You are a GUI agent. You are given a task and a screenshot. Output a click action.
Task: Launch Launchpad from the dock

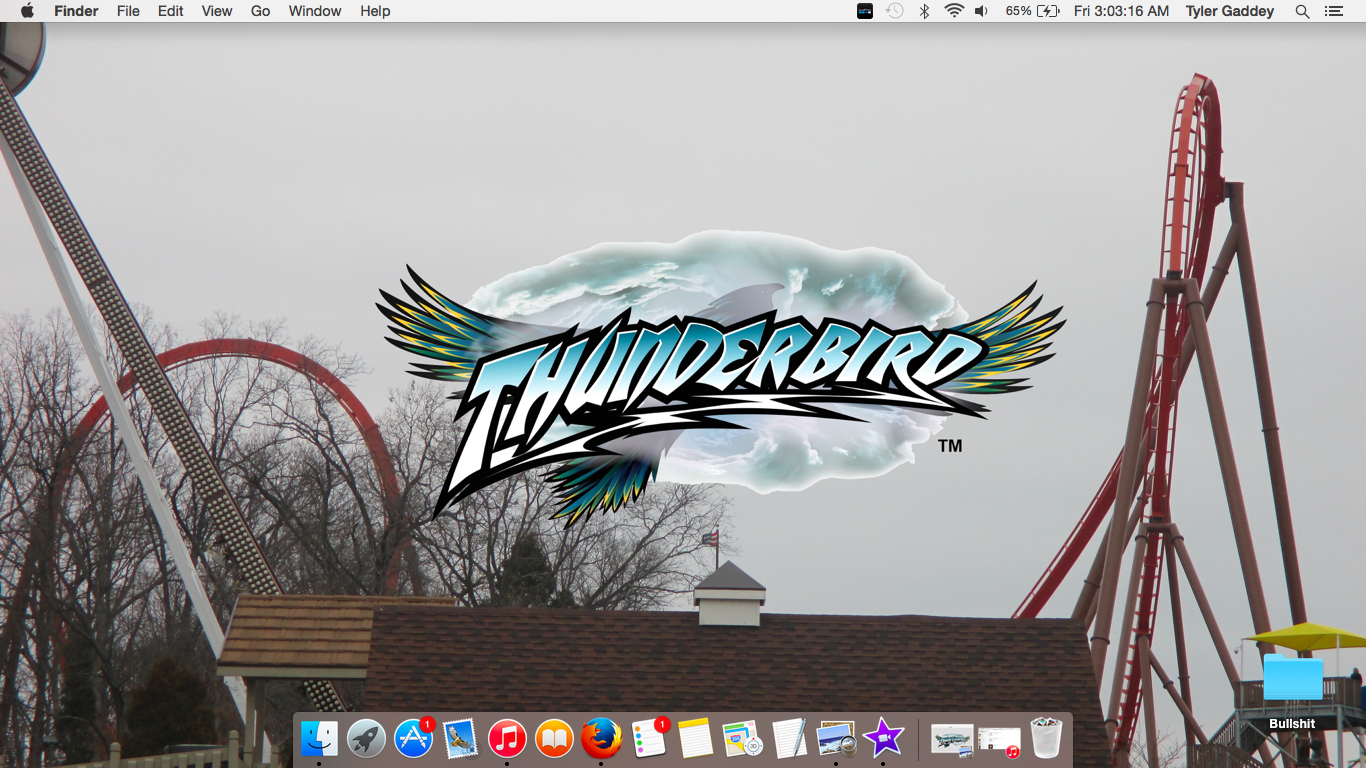367,739
